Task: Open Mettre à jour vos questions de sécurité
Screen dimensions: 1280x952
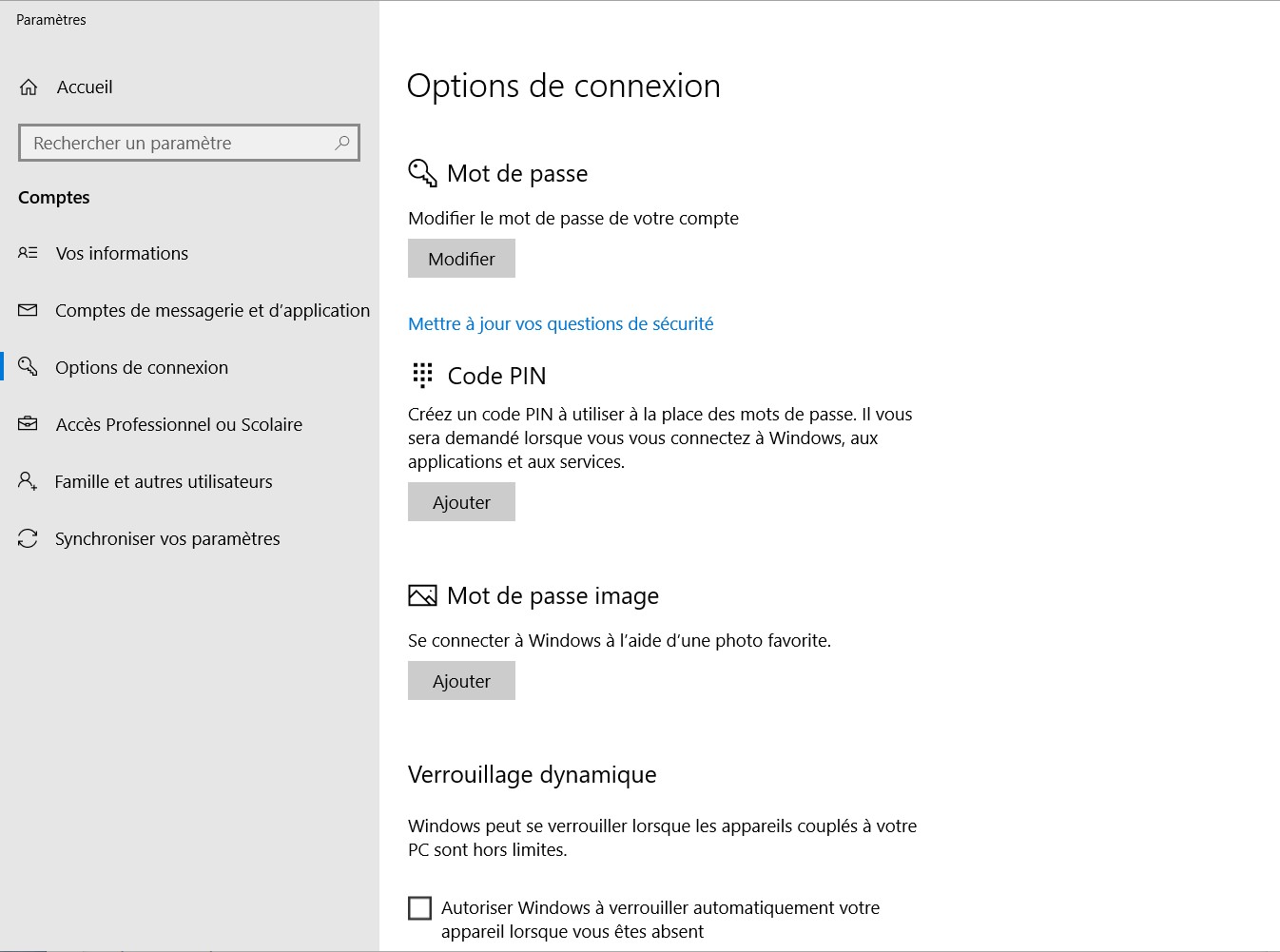Action: (560, 323)
